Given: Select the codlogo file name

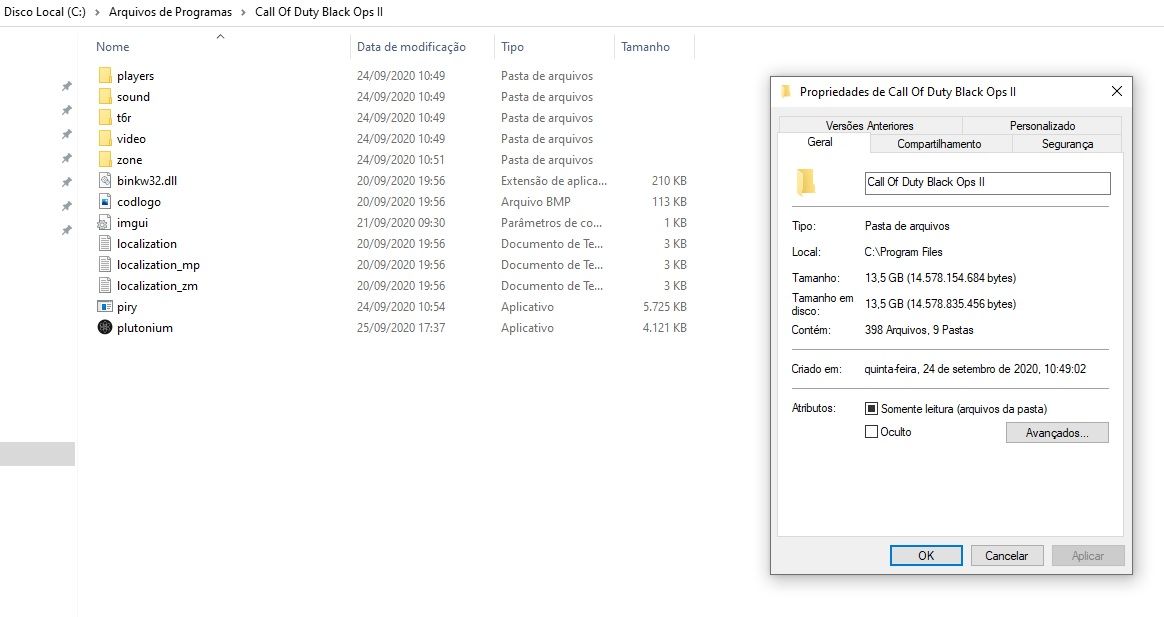Looking at the screenshot, I should [x=139, y=202].
